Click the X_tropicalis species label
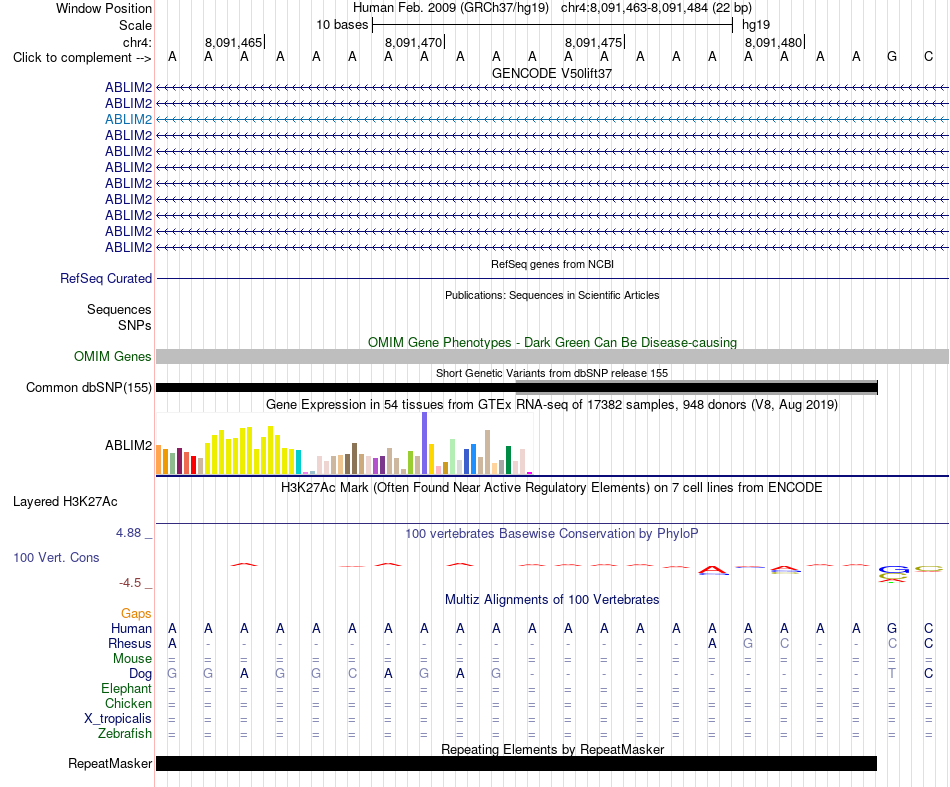Image resolution: width=950 pixels, height=787 pixels. [x=118, y=719]
